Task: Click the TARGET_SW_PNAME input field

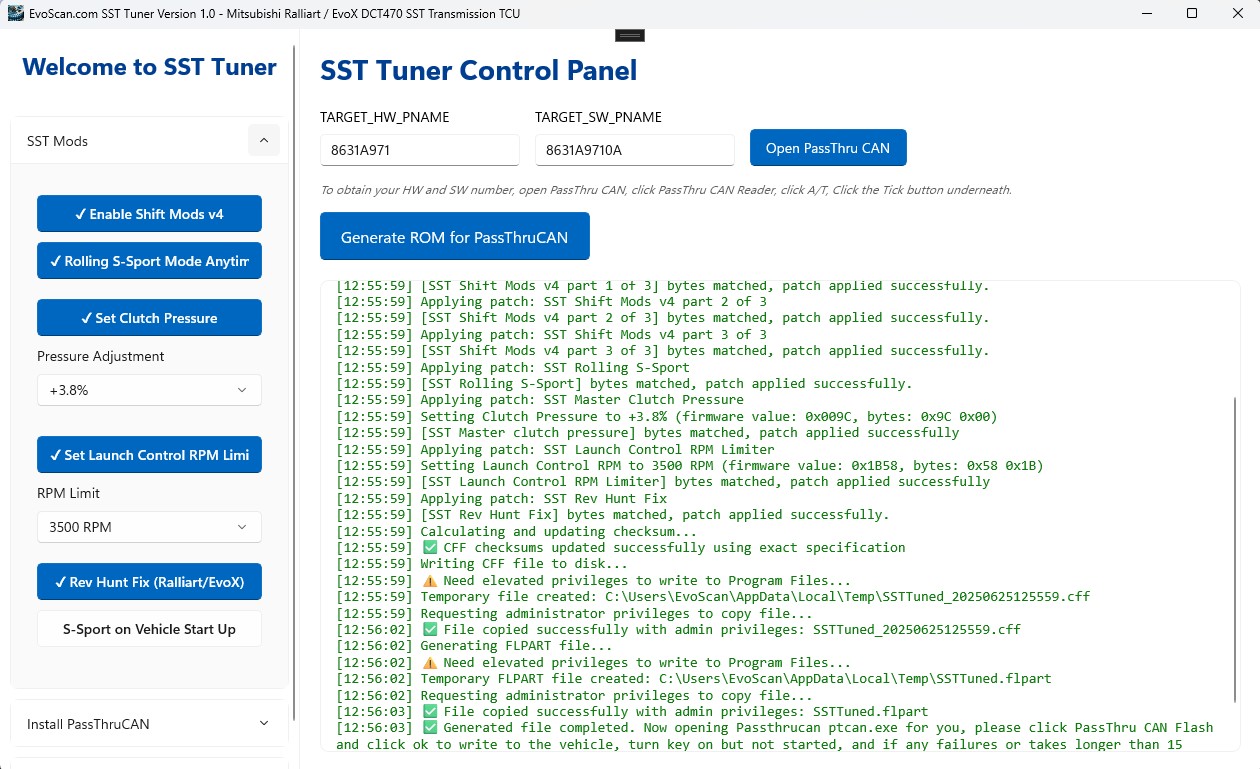Action: coord(635,150)
